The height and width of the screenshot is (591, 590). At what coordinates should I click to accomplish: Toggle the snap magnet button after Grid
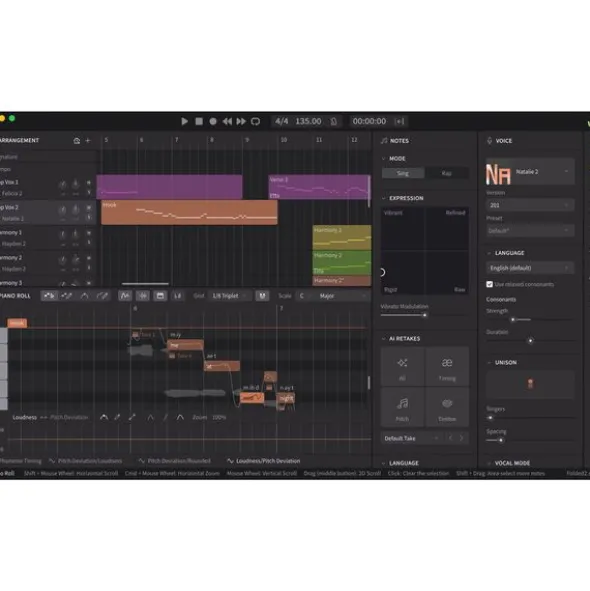(x=262, y=296)
